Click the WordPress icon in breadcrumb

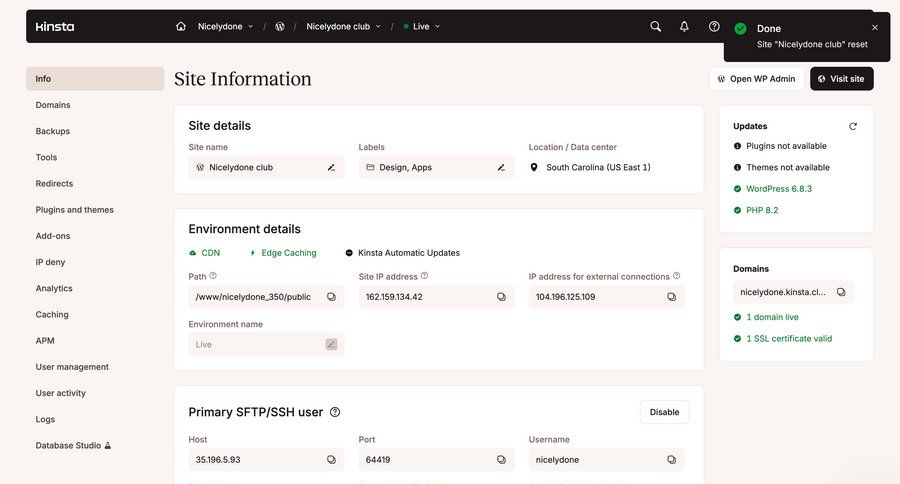coord(280,26)
